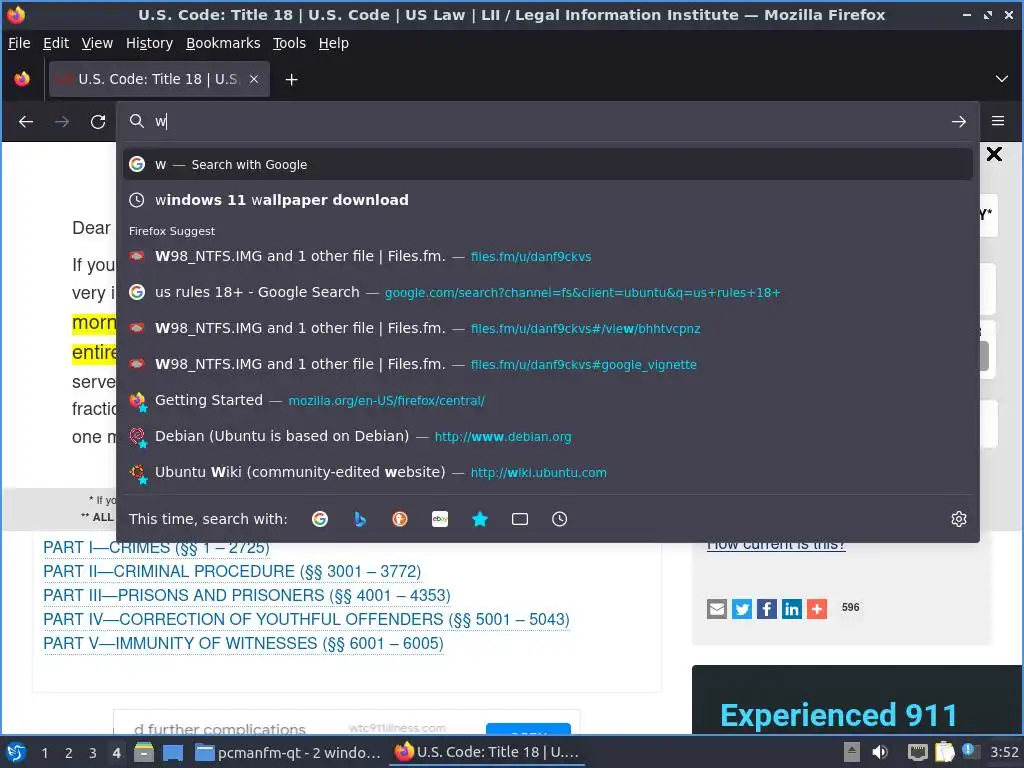Select 'w — Search with Google' suggestion

547,165
